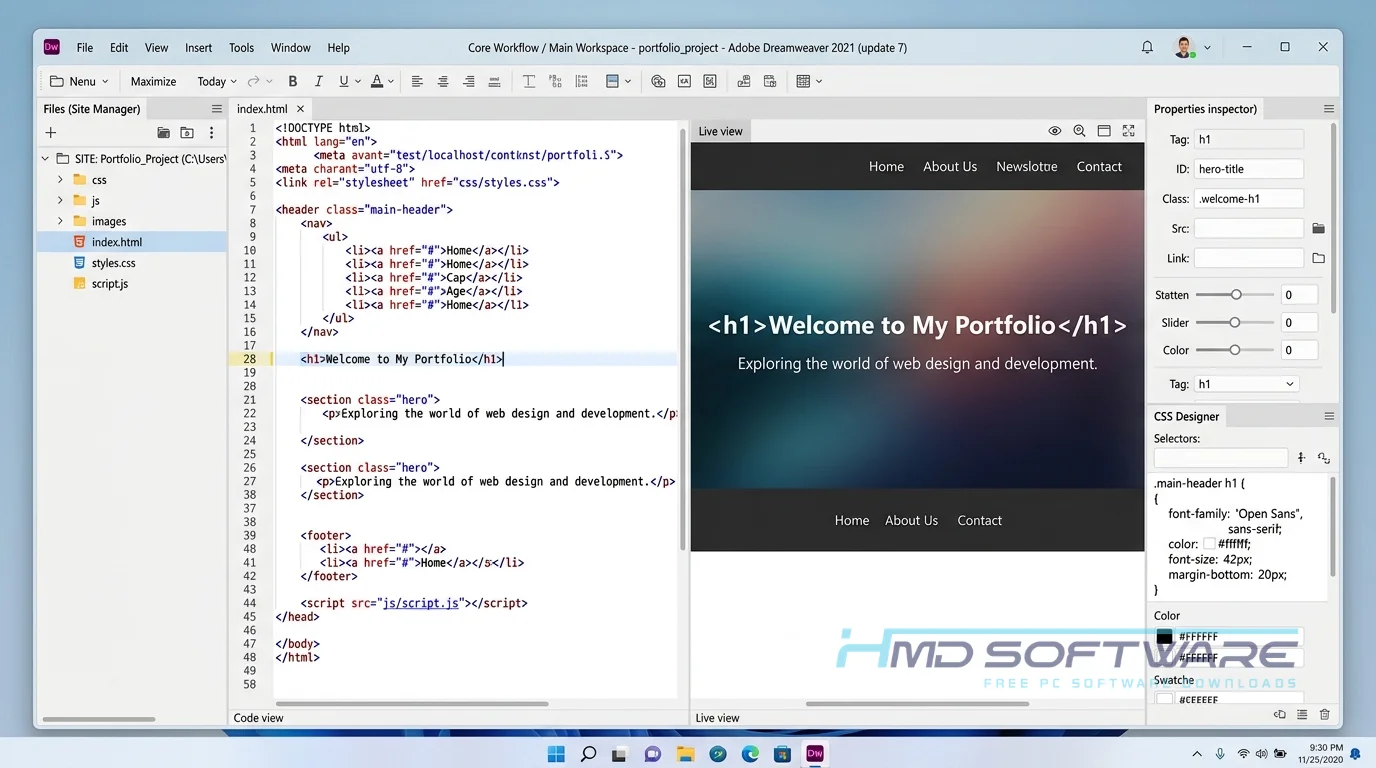Viewport: 1376px width, 768px height.
Task: Click the zoom magnifier in Live view
Action: click(x=1079, y=131)
